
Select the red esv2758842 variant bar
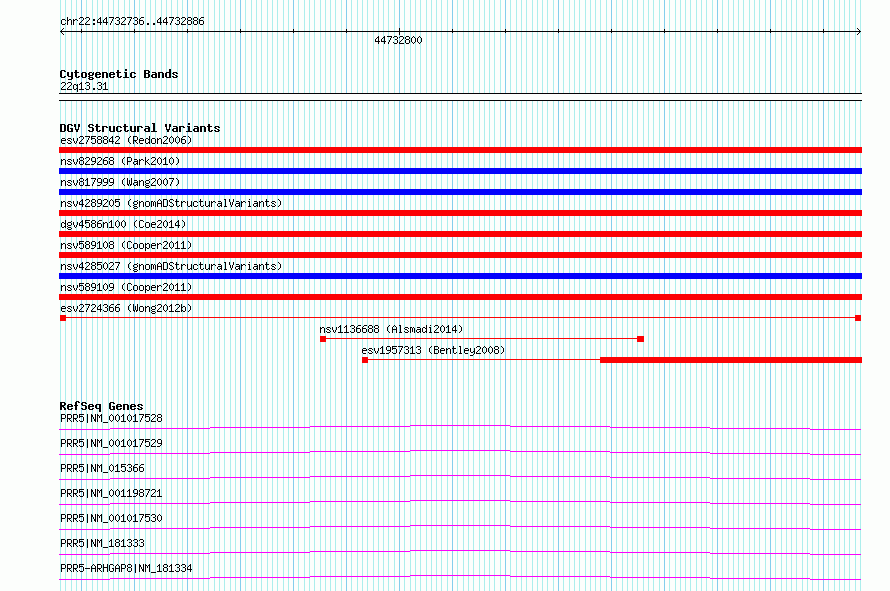coord(460,150)
